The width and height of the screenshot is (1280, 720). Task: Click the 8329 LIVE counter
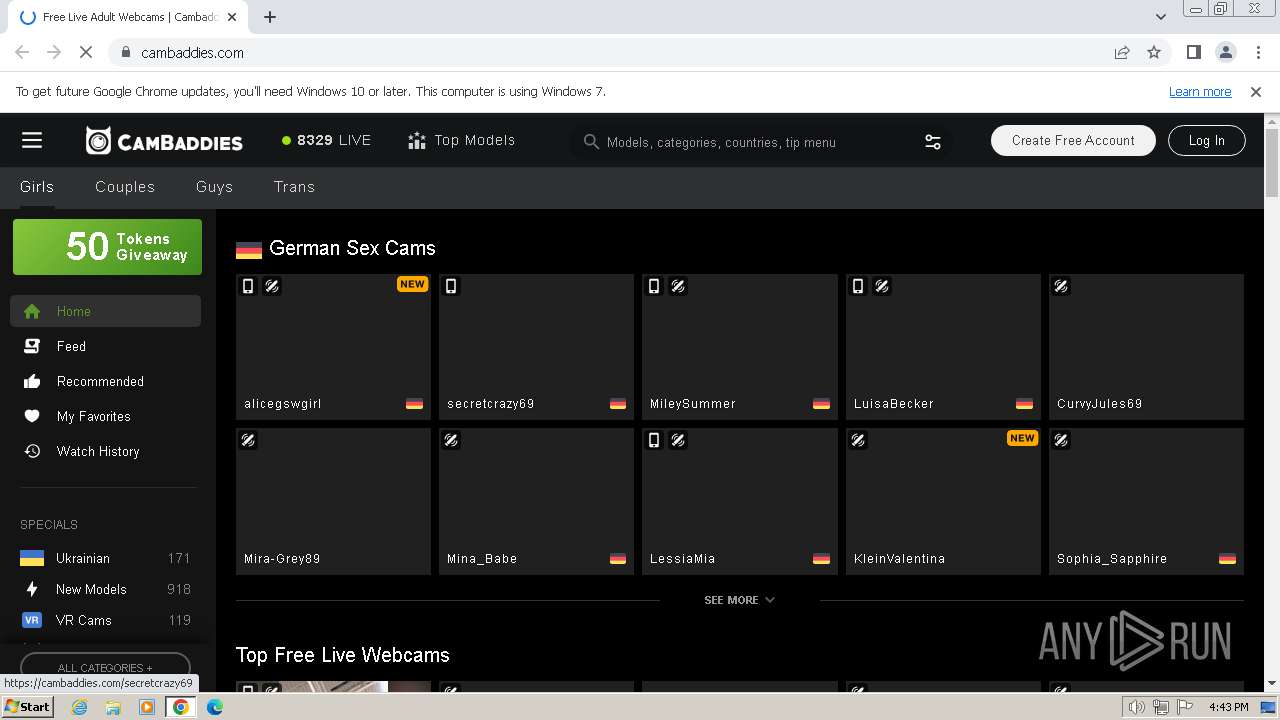326,141
